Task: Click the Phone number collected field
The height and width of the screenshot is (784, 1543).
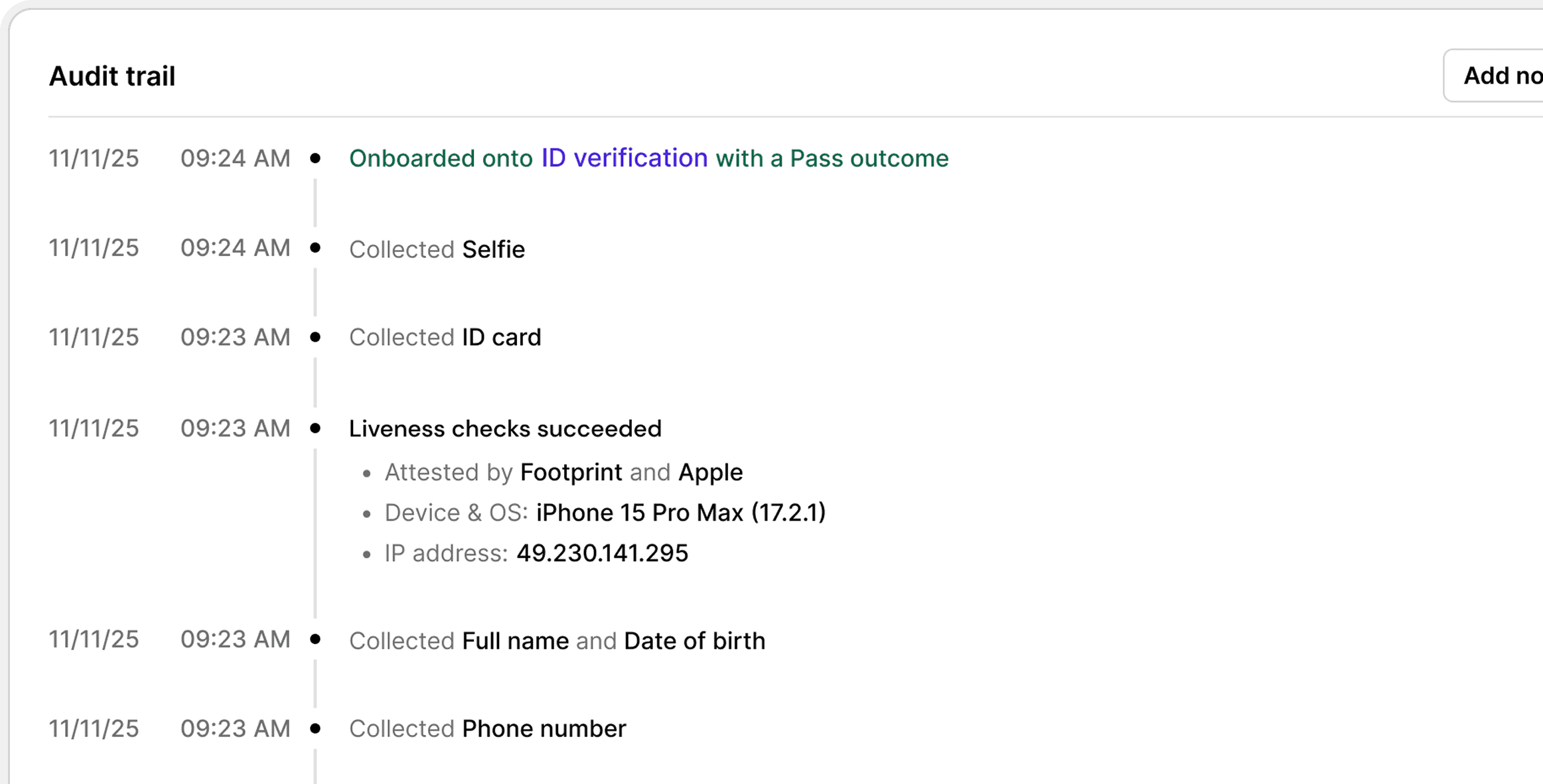Action: tap(544, 729)
